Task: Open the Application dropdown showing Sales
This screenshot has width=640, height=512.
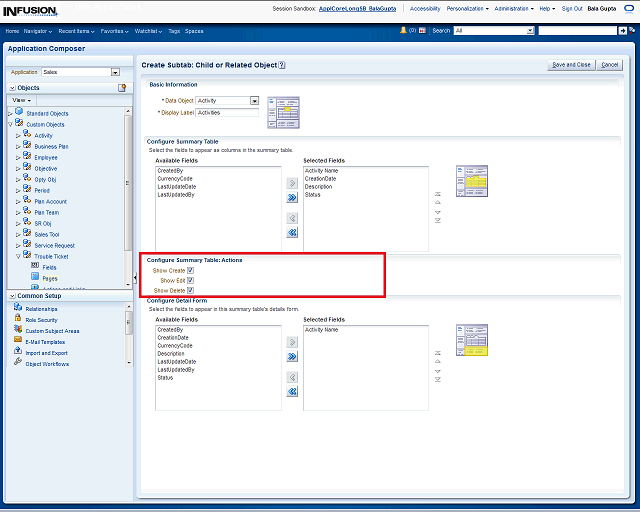Action: [115, 72]
